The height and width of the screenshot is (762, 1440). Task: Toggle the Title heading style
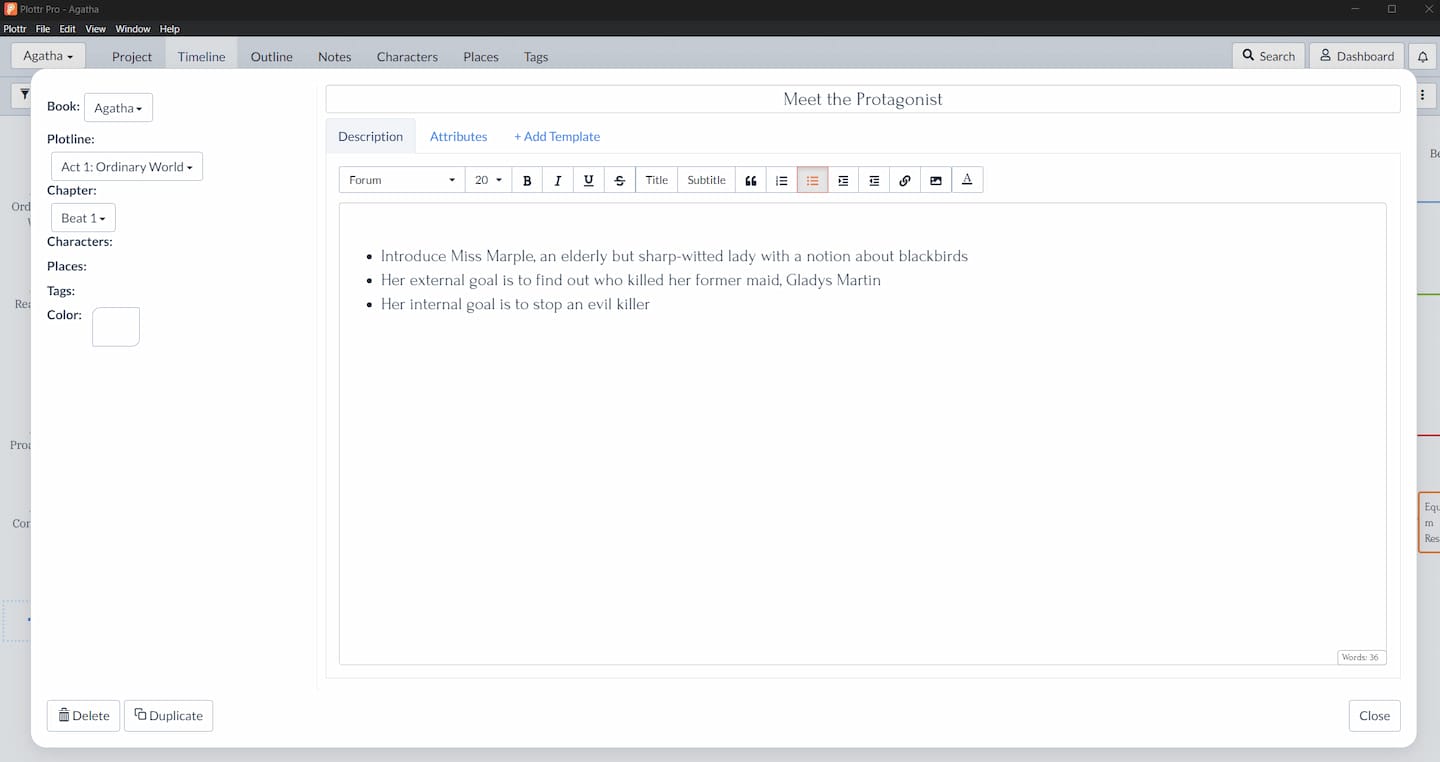[656, 179]
